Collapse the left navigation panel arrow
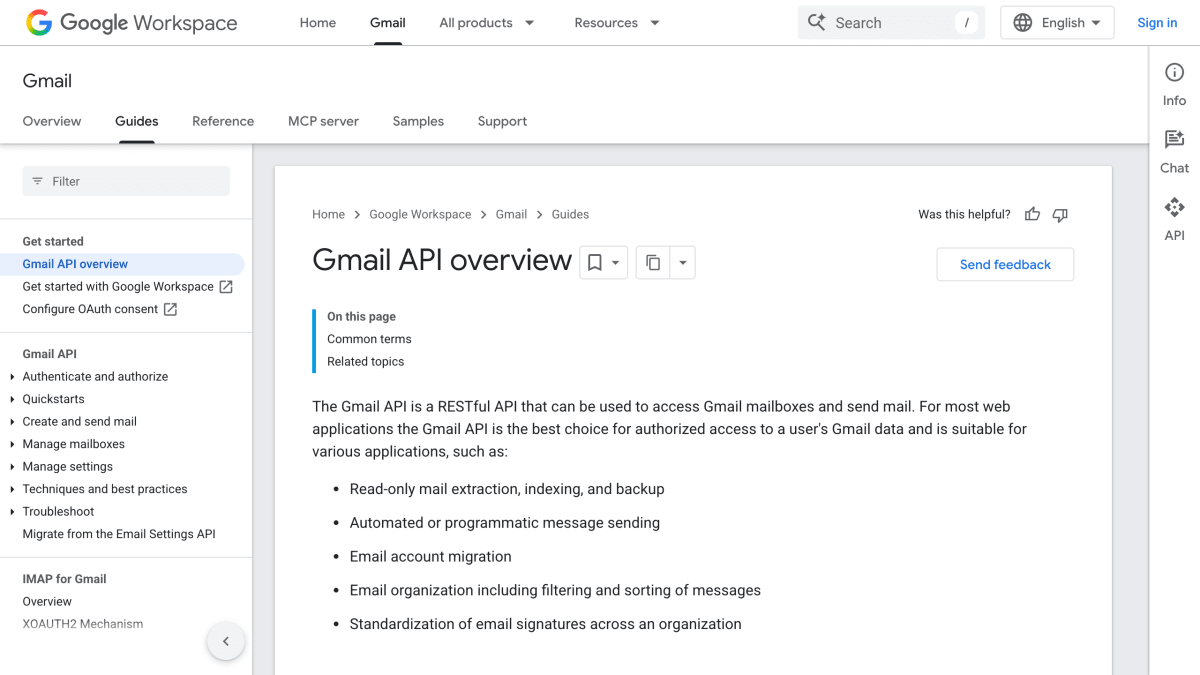1200x675 pixels. 226,641
